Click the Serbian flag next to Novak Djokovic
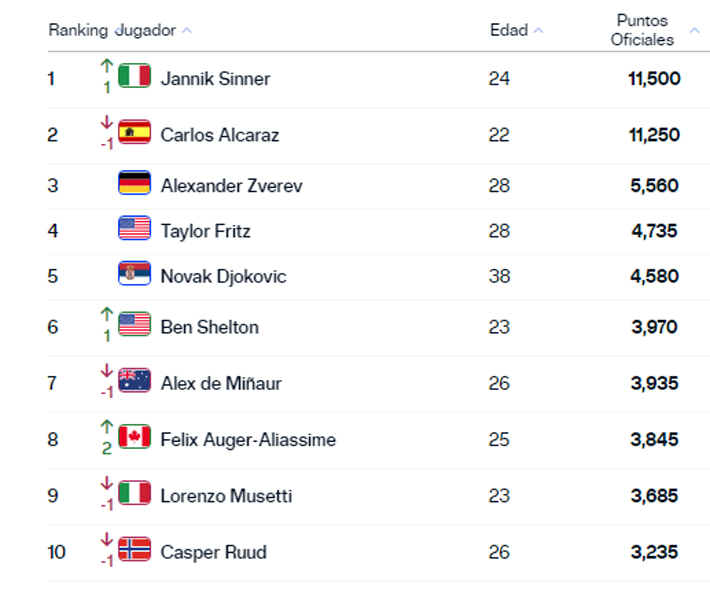 (134, 274)
